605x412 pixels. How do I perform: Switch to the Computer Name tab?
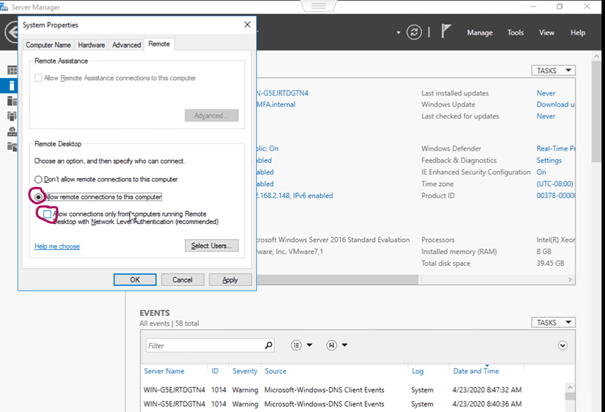(48, 45)
